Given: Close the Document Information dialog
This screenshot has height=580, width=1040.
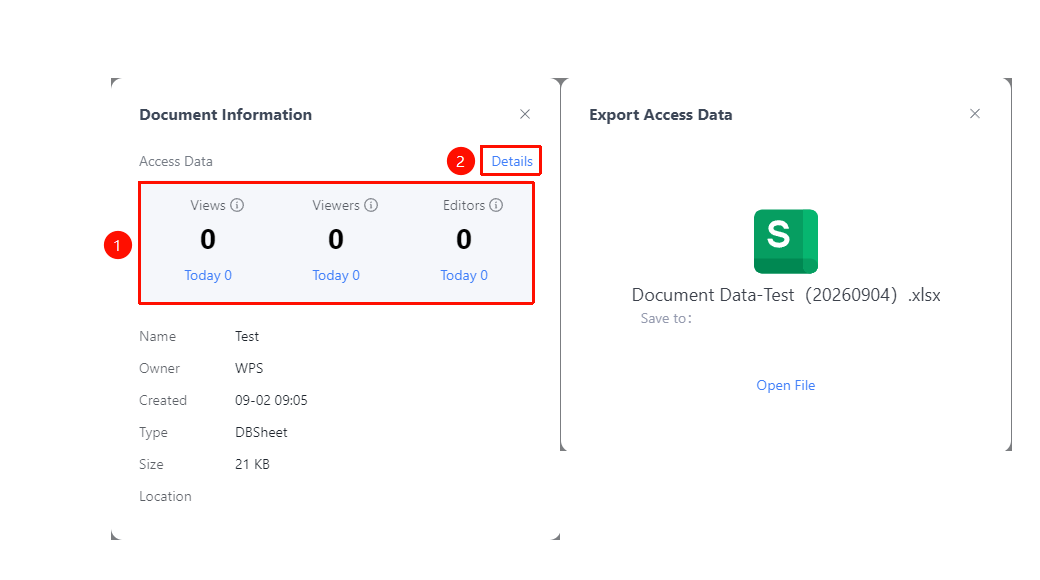Looking at the screenshot, I should [525, 114].
